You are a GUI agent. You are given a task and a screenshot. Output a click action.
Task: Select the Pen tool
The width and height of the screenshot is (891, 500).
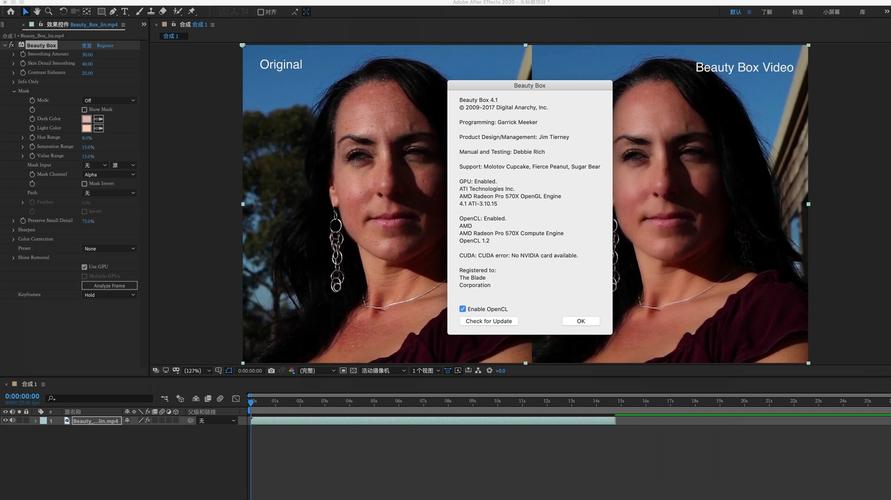point(113,11)
